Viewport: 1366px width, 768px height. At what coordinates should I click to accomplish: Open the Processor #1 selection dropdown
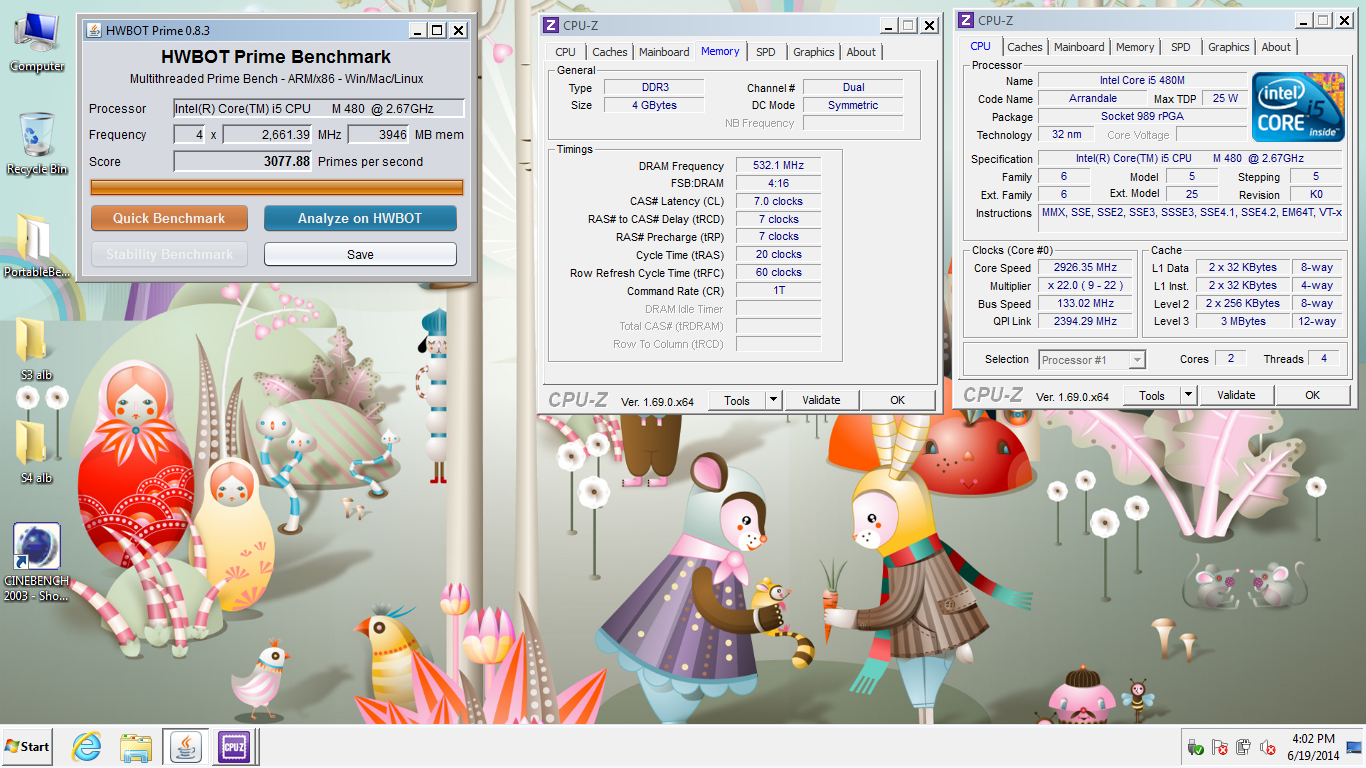(x=1092, y=360)
